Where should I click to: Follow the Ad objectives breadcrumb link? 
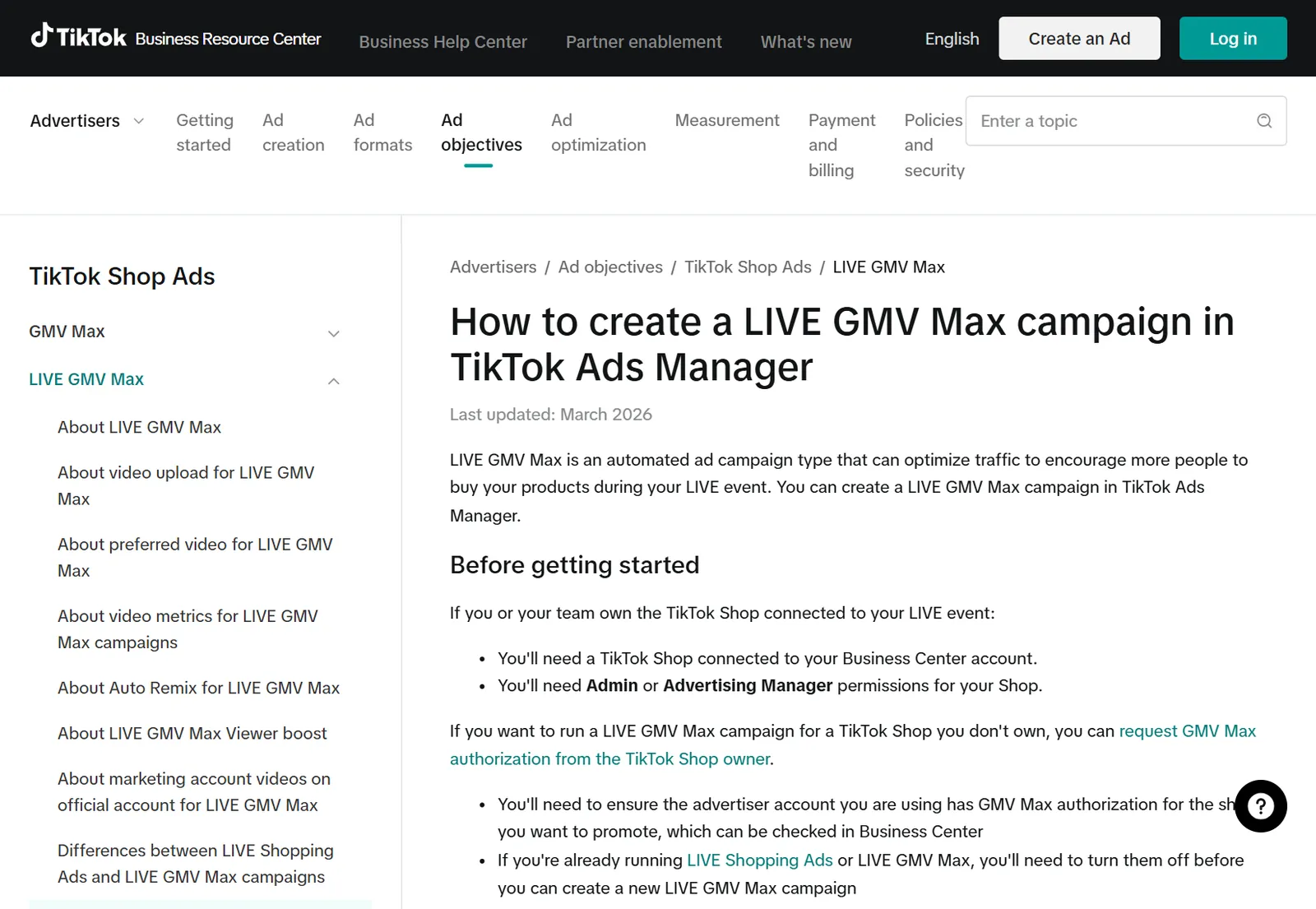tap(610, 267)
